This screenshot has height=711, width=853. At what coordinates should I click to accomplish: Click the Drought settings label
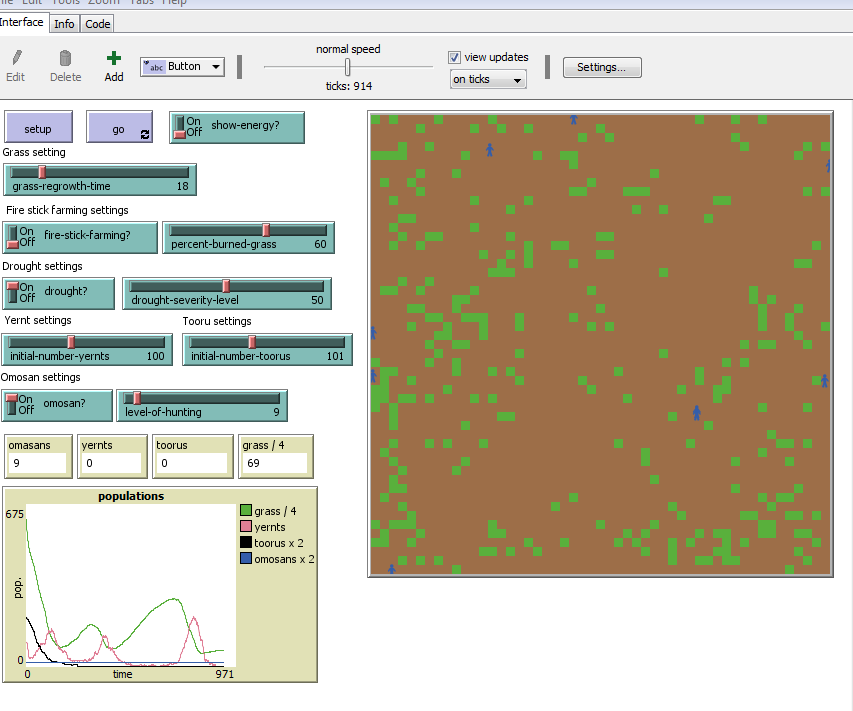click(42, 266)
